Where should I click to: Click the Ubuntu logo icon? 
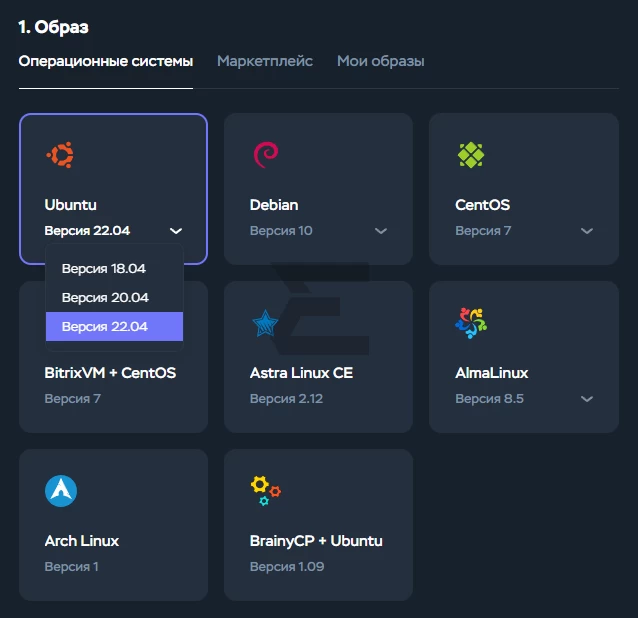pyautogui.click(x=60, y=155)
